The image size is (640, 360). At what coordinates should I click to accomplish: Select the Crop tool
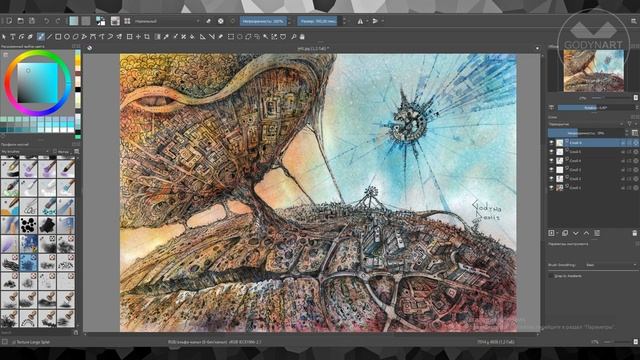pyautogui.click(x=147, y=37)
